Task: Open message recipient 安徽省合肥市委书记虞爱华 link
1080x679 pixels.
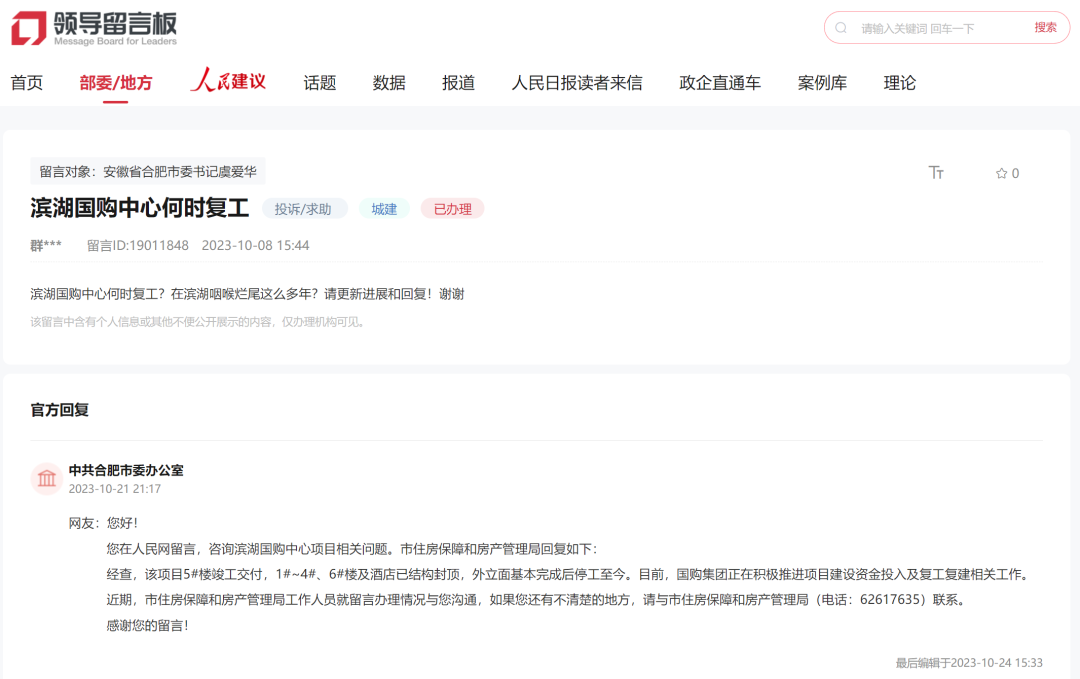Action: point(181,170)
